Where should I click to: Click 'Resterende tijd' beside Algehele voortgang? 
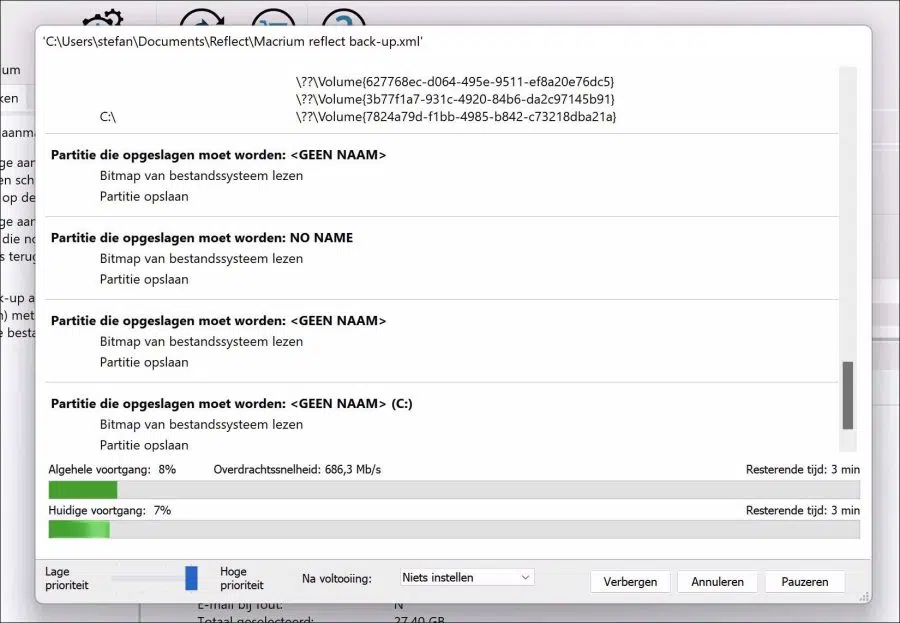tap(803, 470)
